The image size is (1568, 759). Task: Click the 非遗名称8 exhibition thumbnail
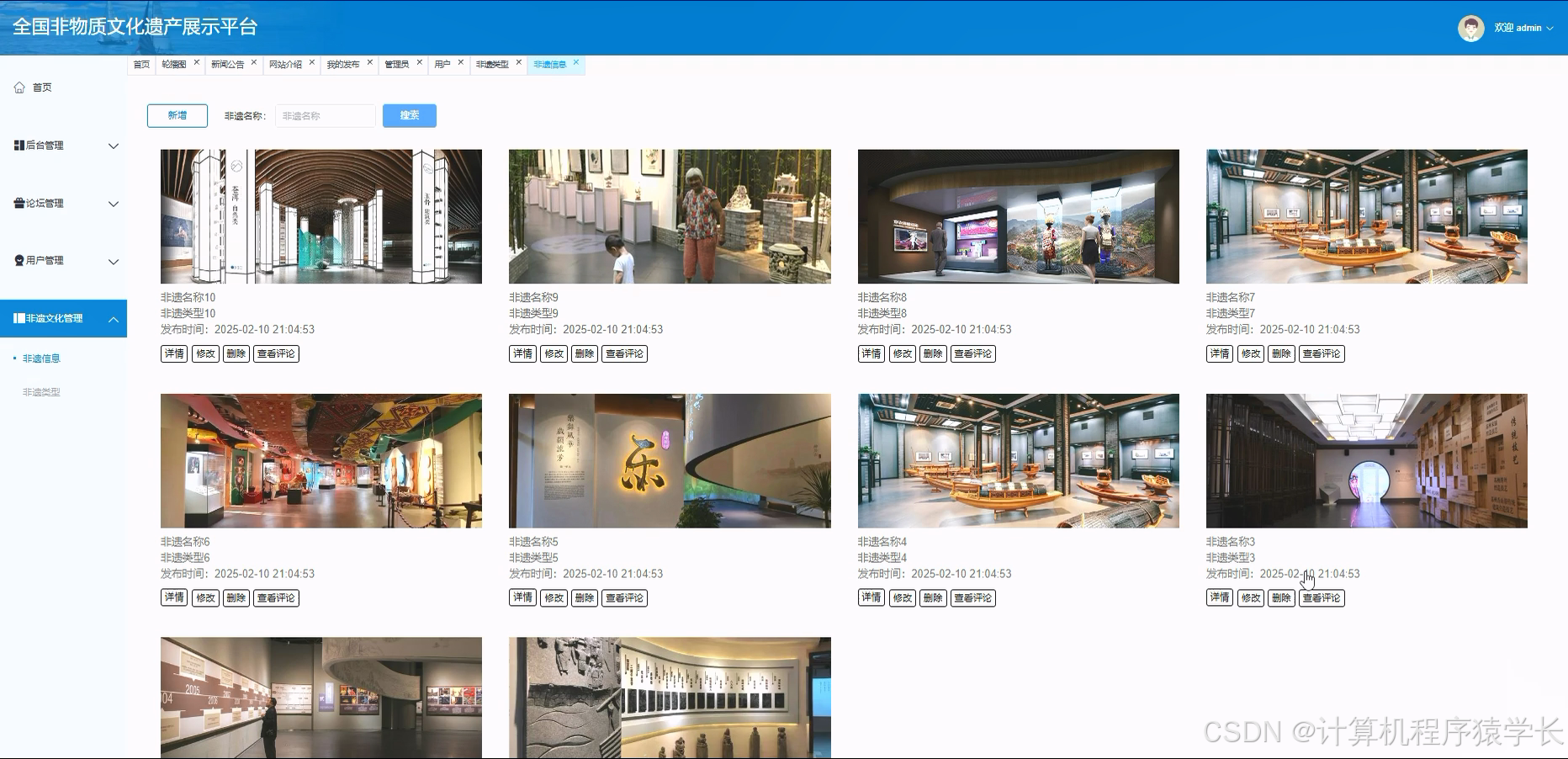point(1019,217)
